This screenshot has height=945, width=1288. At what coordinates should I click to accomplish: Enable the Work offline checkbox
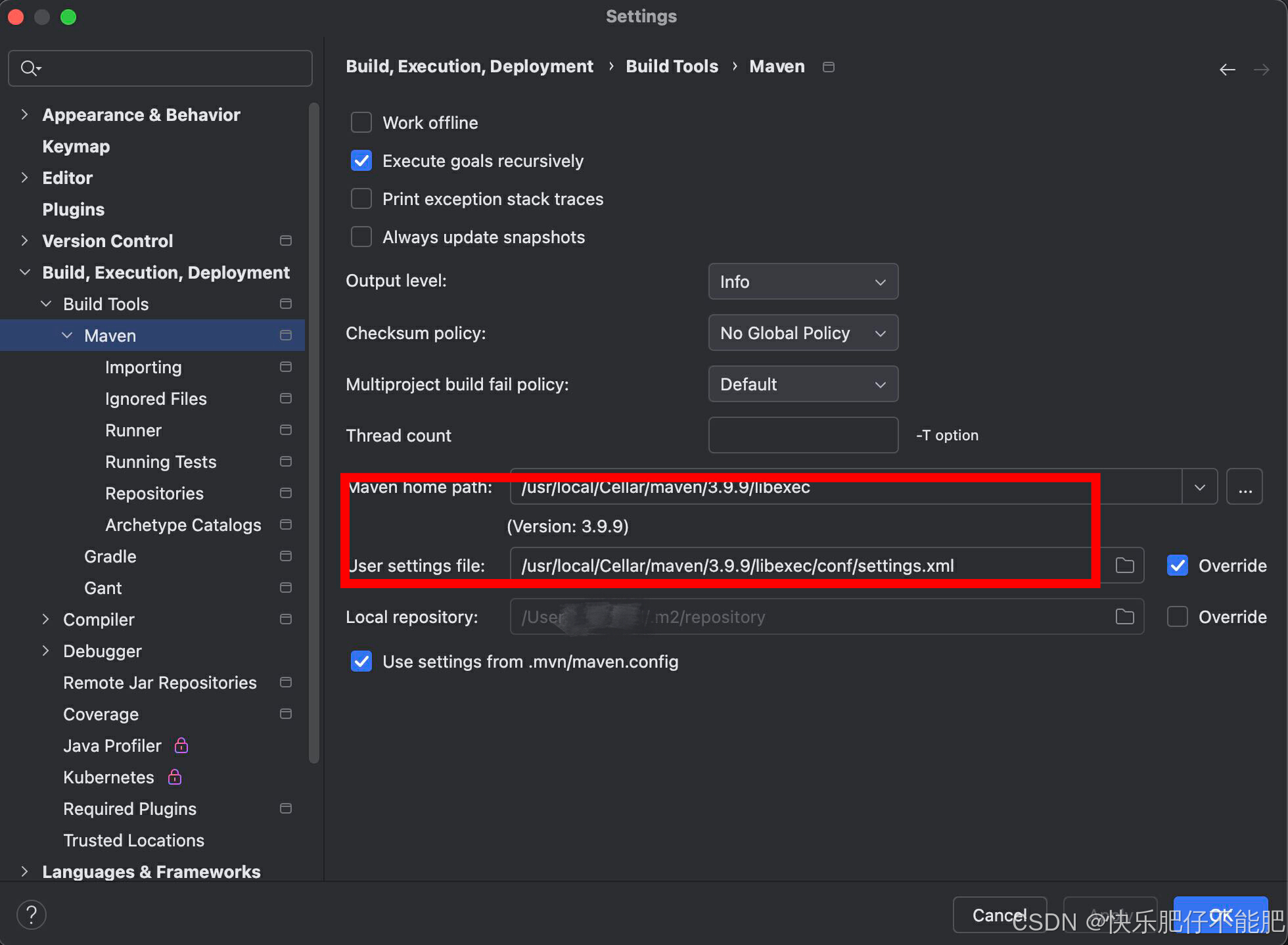tap(361, 123)
